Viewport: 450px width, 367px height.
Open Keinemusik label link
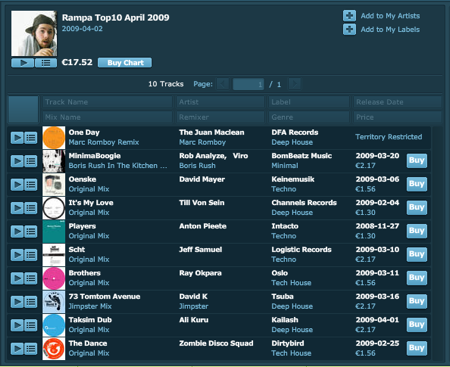tap(293, 179)
